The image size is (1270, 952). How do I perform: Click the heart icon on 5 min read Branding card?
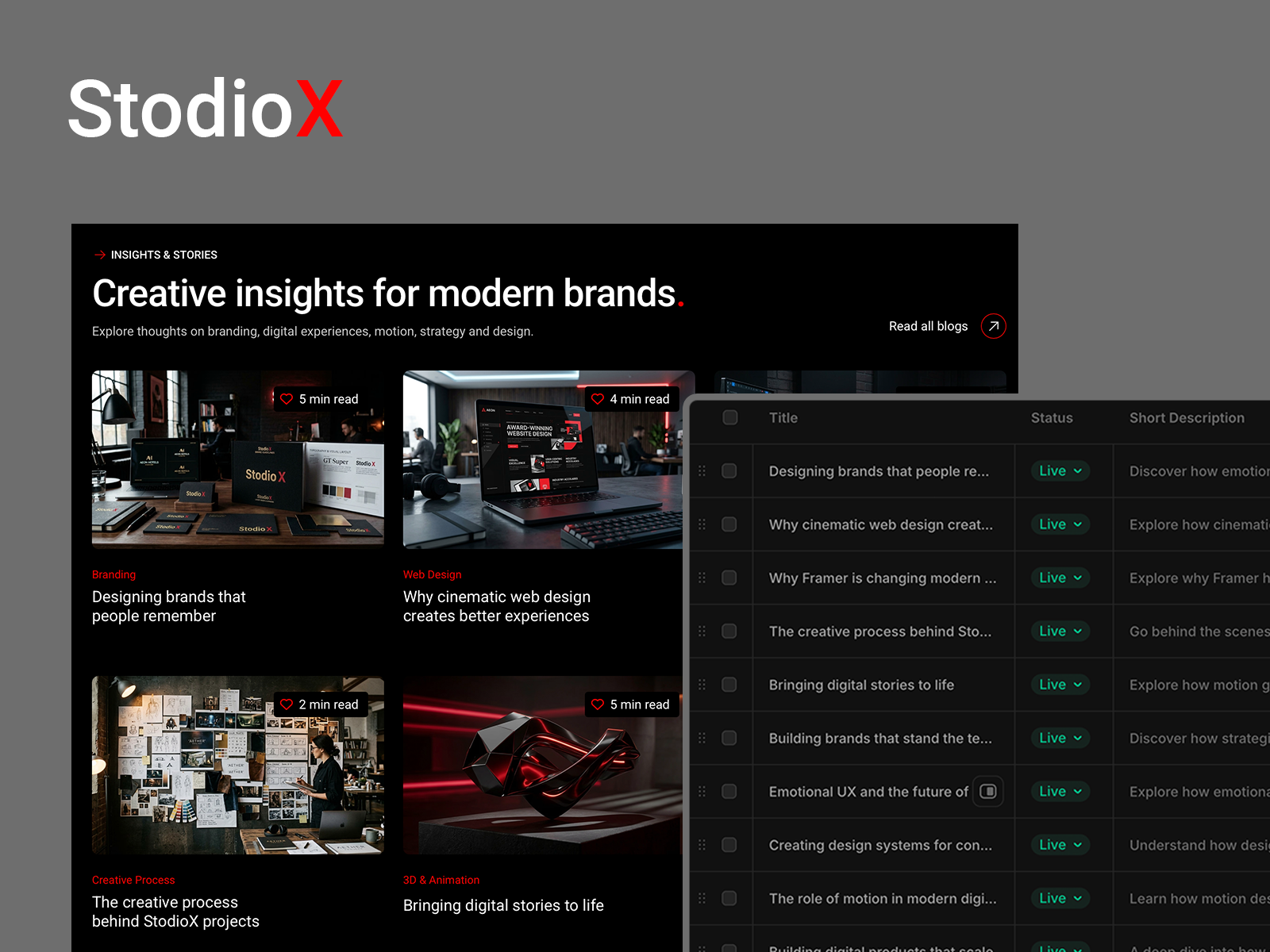[x=287, y=399]
